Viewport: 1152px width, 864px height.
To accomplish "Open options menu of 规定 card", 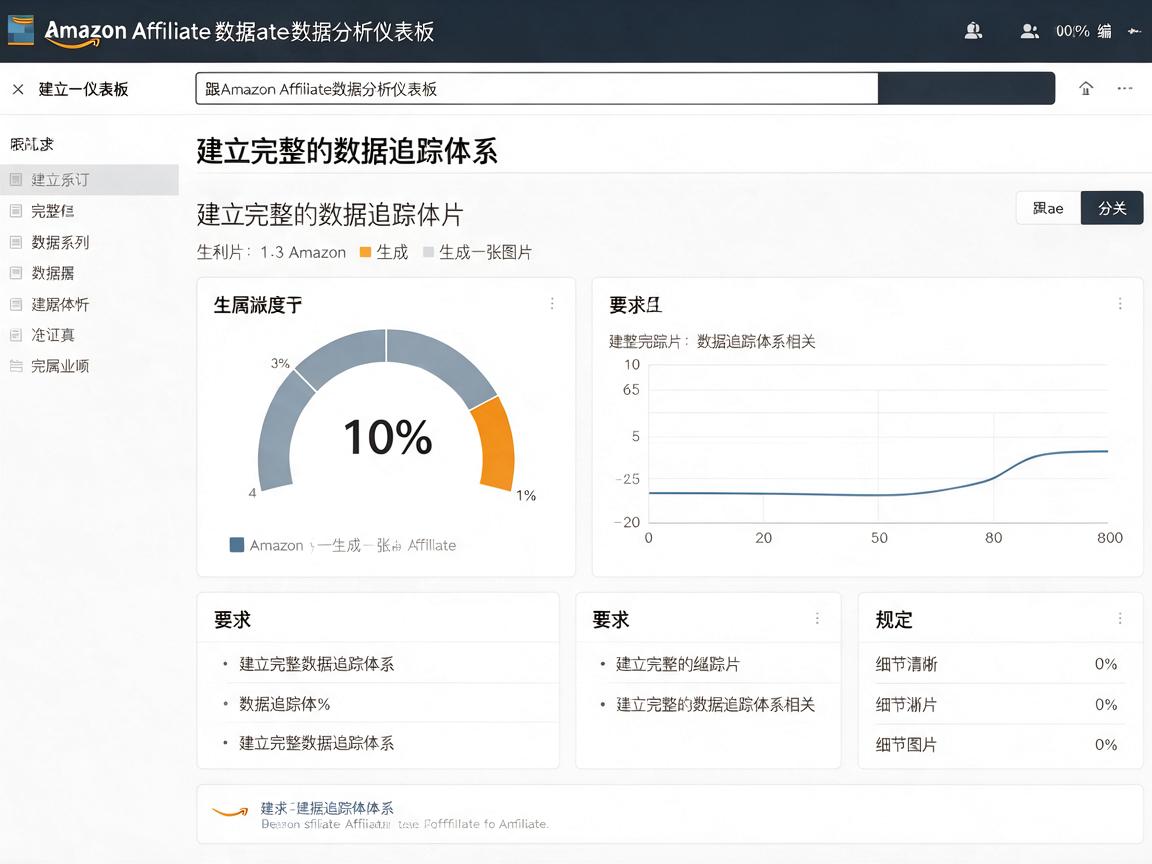I will tap(1120, 619).
